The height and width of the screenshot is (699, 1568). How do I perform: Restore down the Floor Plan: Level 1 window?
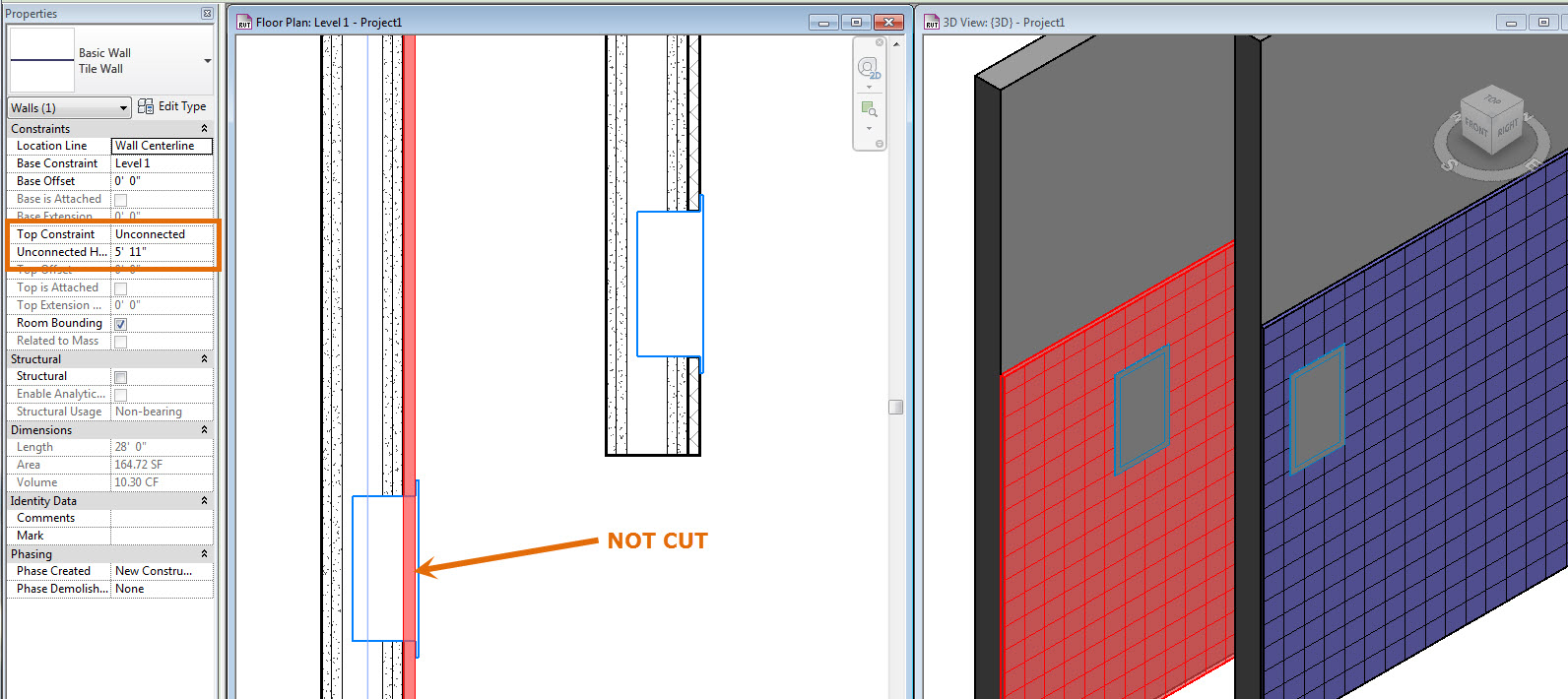(856, 22)
